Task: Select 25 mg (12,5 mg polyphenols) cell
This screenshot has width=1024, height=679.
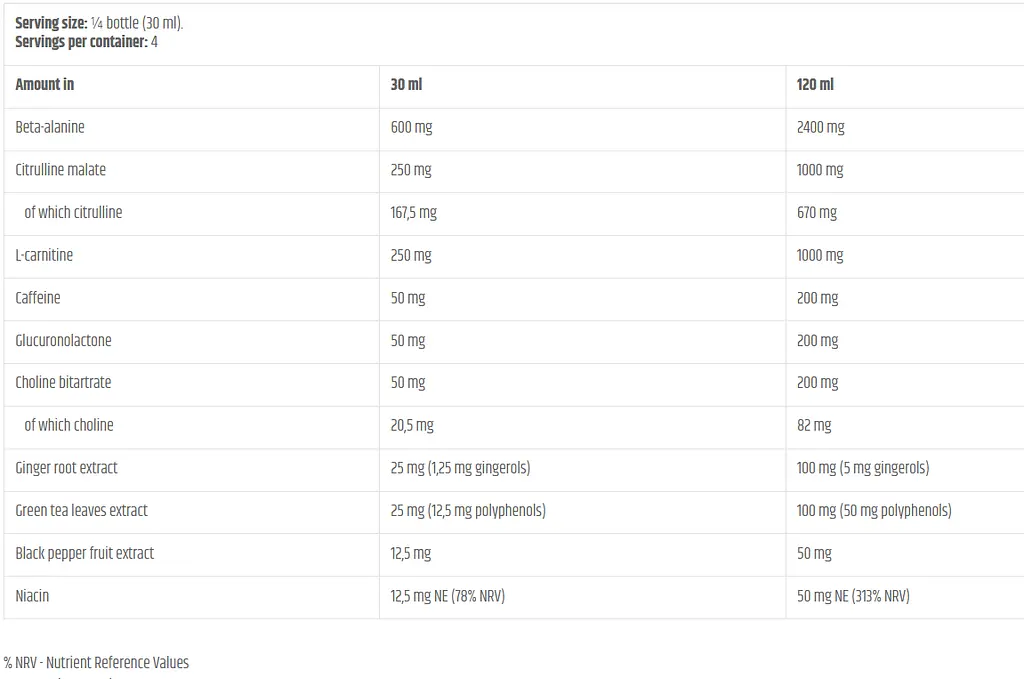Action: point(468,511)
